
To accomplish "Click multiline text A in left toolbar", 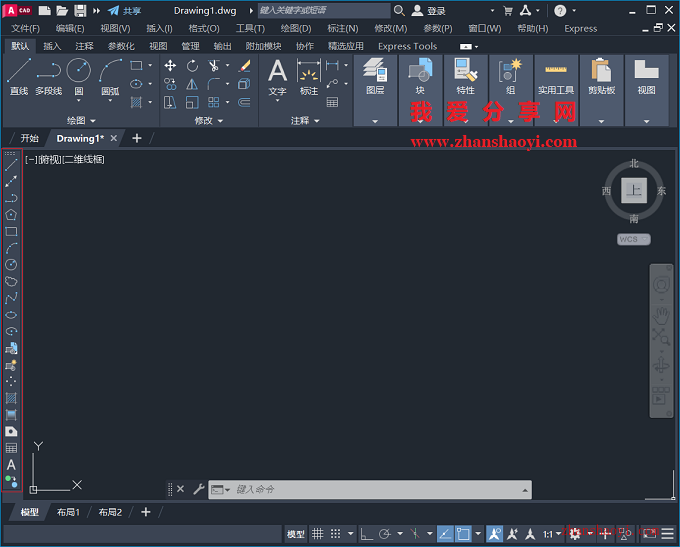I will (x=11, y=465).
